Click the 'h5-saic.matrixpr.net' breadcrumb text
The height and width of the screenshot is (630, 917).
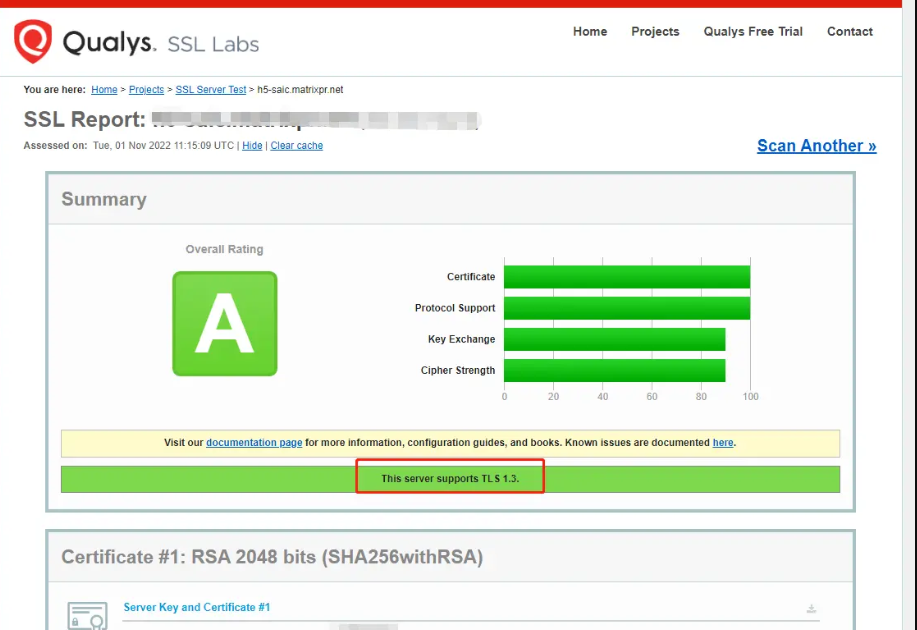coord(300,89)
